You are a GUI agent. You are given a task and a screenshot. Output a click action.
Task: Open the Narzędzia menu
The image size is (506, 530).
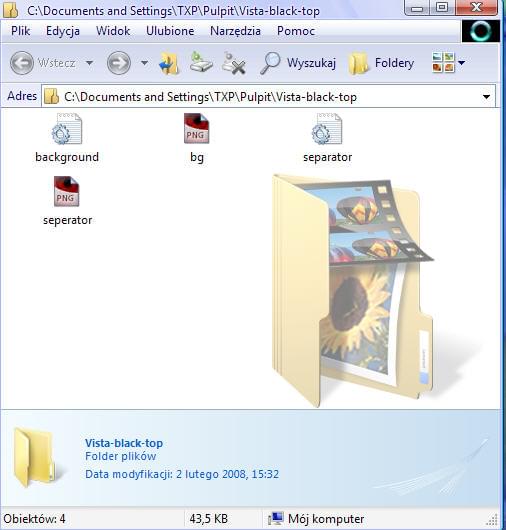[235, 31]
